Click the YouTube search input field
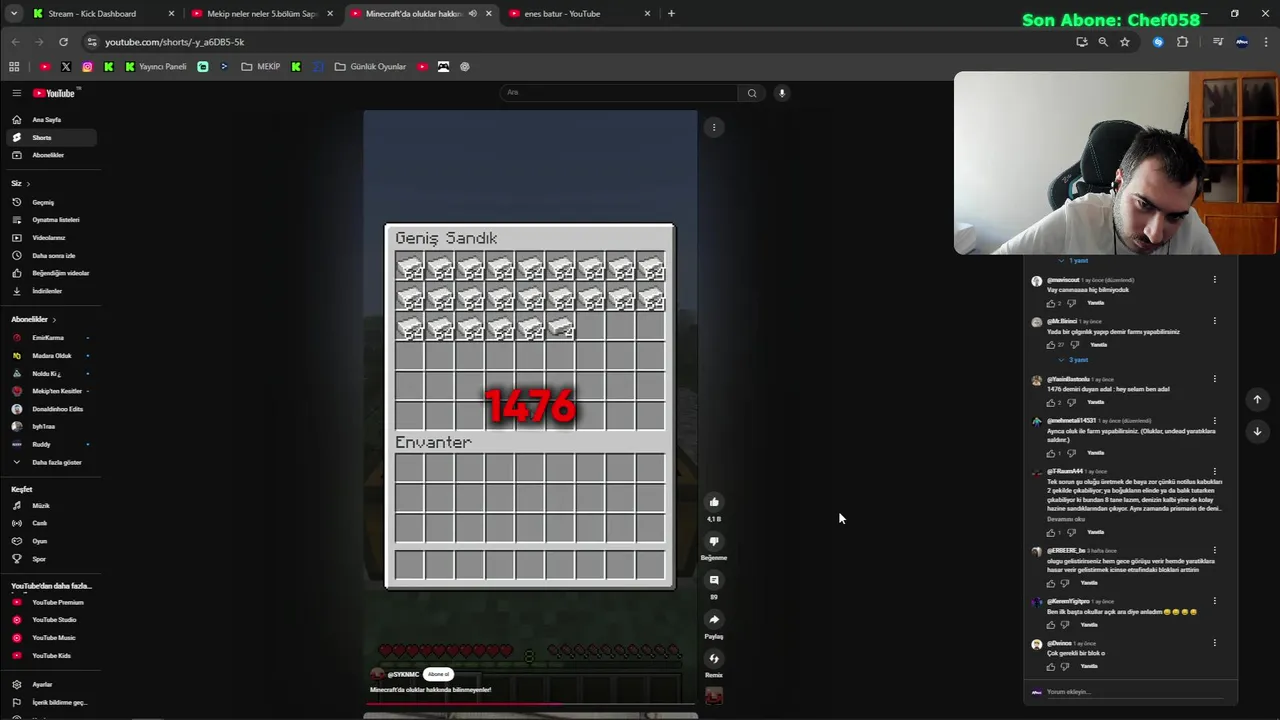The width and height of the screenshot is (1280, 720). click(x=618, y=93)
